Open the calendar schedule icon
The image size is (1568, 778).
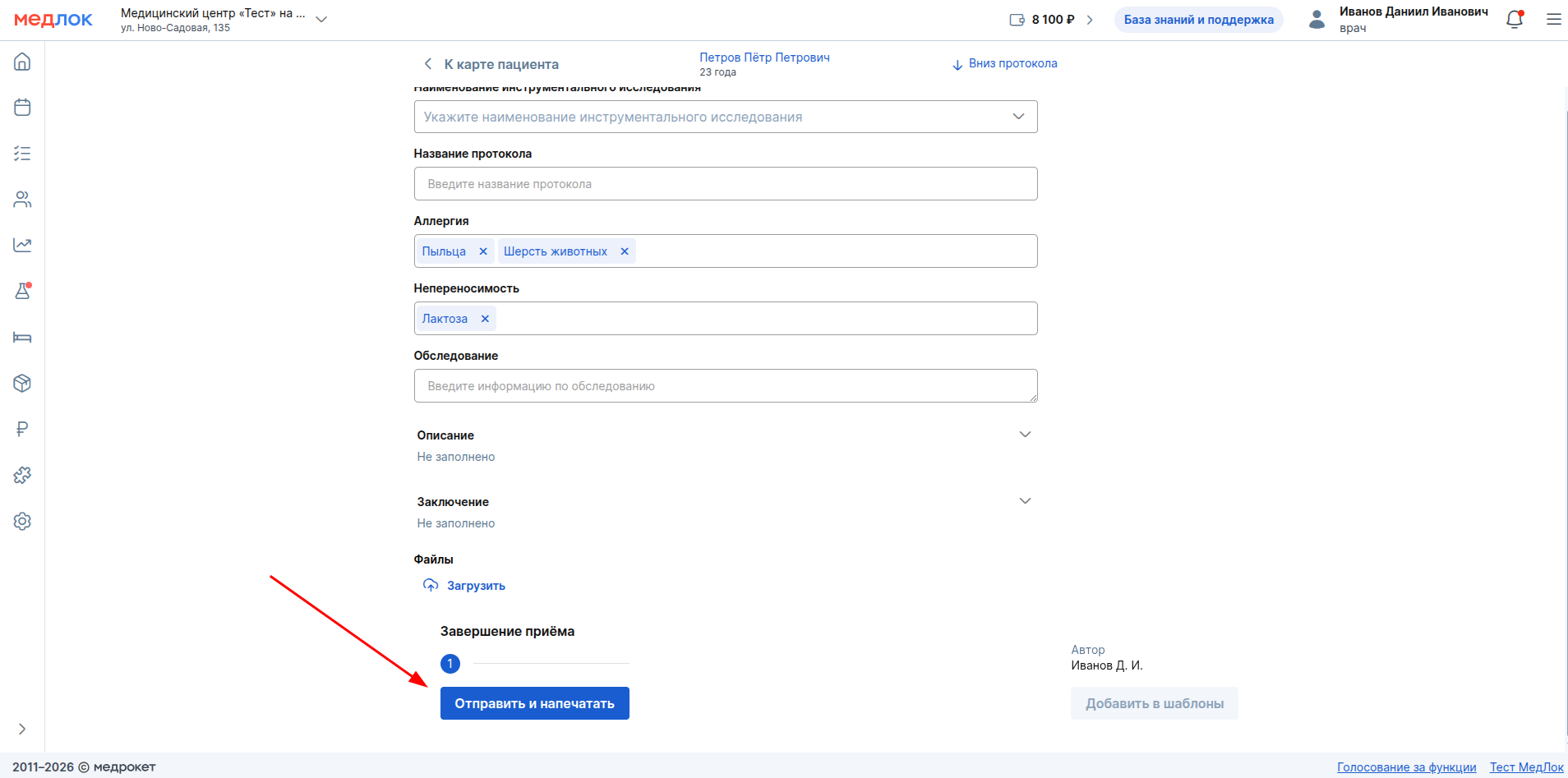pyautogui.click(x=22, y=108)
